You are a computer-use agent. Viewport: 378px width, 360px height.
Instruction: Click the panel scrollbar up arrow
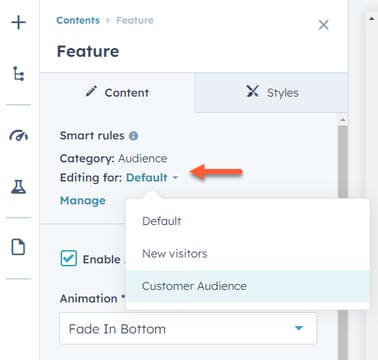pos(343,120)
